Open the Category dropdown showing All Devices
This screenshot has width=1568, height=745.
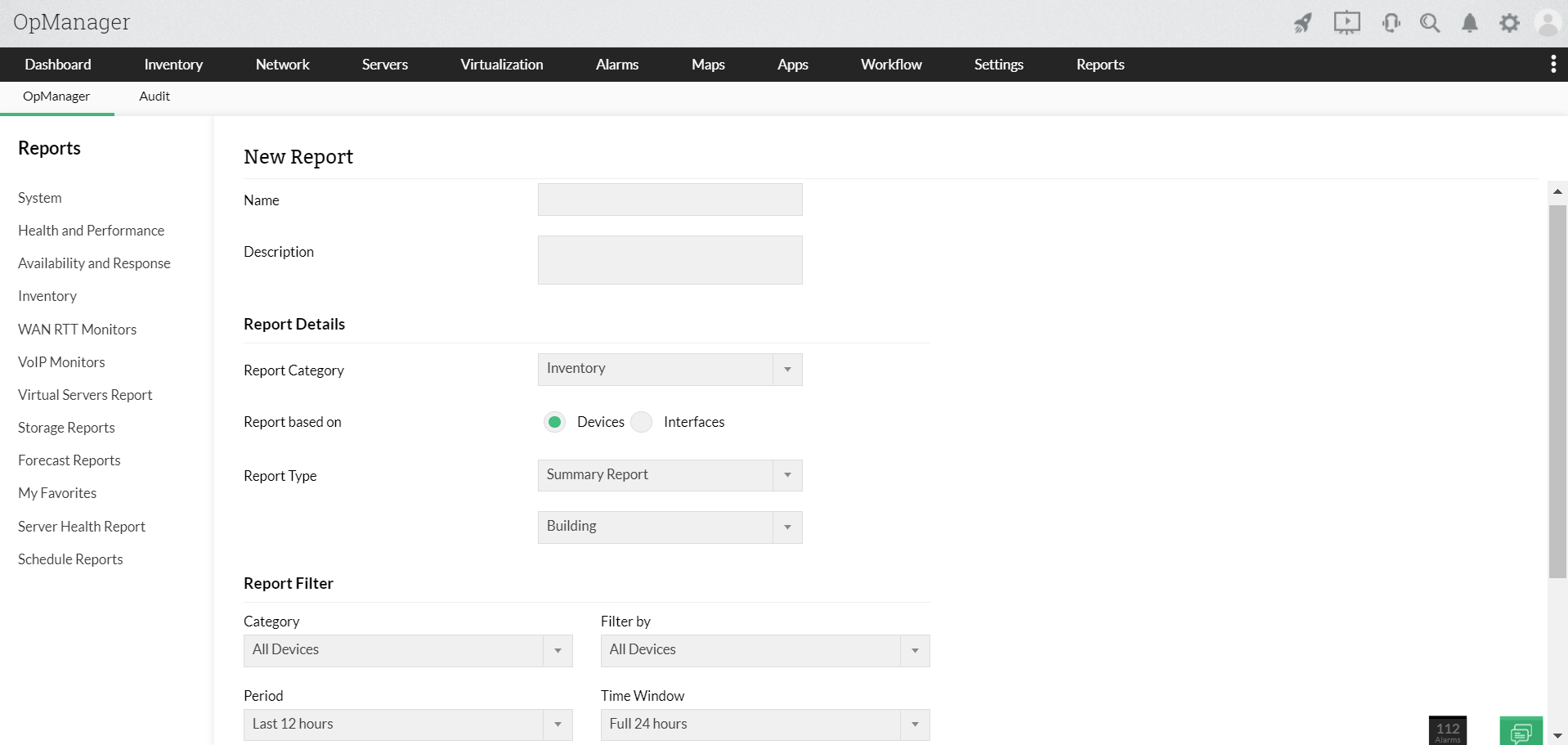(x=408, y=651)
